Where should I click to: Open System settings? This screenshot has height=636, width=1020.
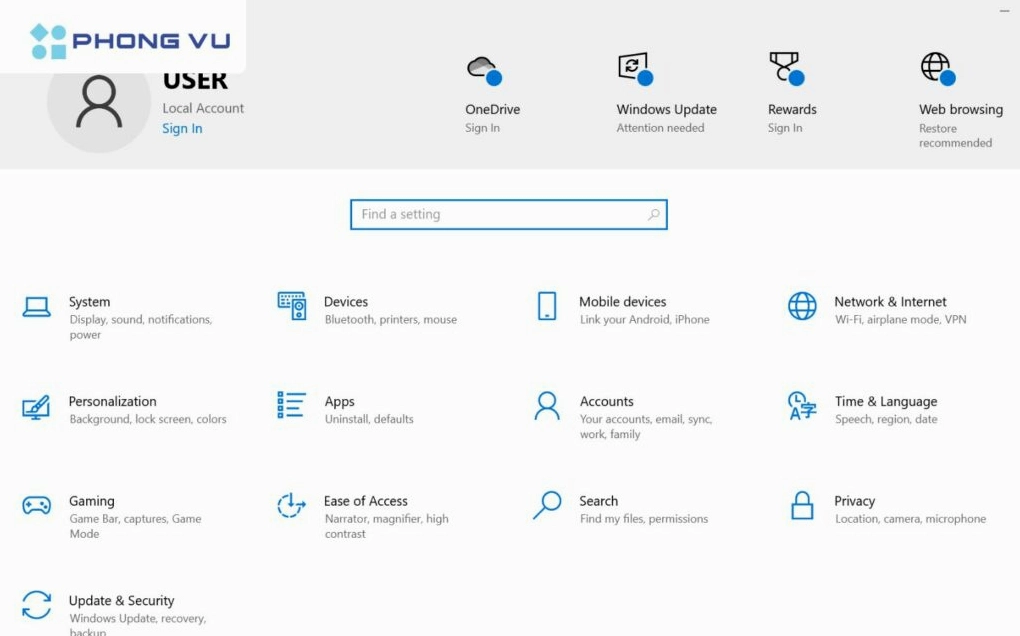110,310
